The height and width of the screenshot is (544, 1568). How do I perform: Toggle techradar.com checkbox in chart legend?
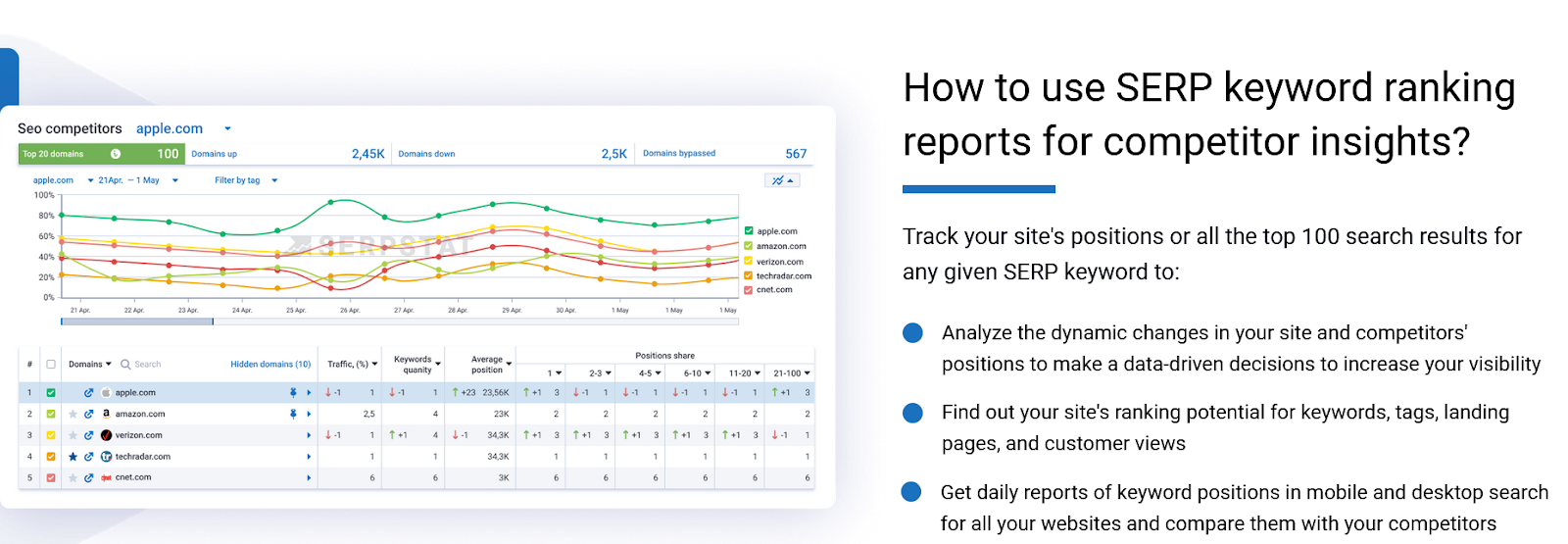(749, 276)
